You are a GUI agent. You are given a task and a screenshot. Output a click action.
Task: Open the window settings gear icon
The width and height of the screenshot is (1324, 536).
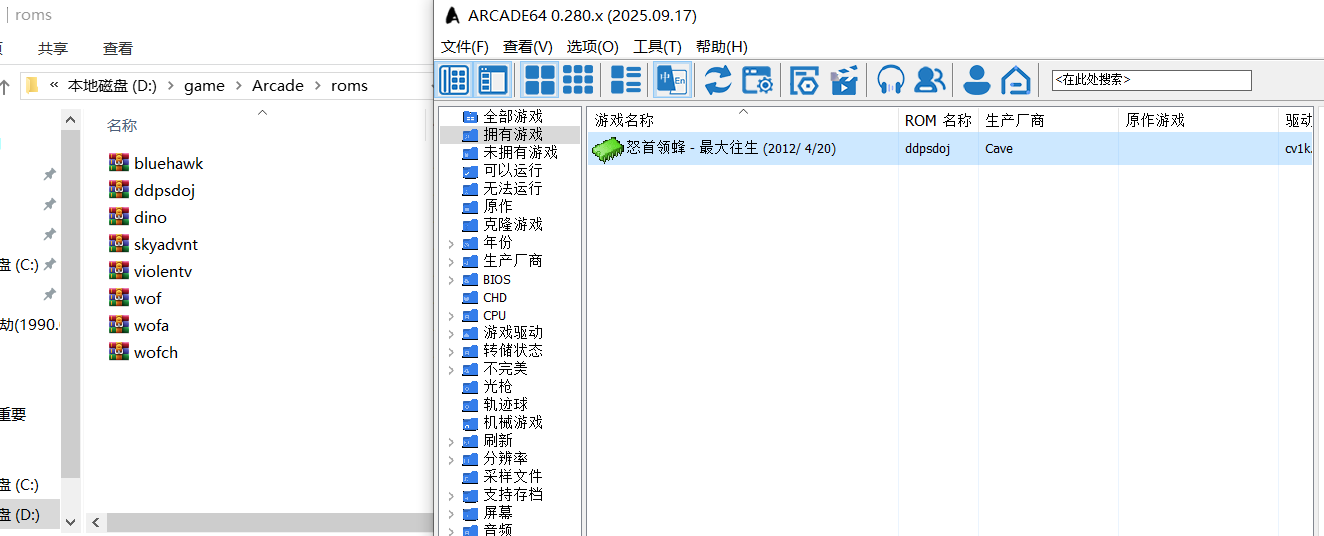click(x=757, y=80)
